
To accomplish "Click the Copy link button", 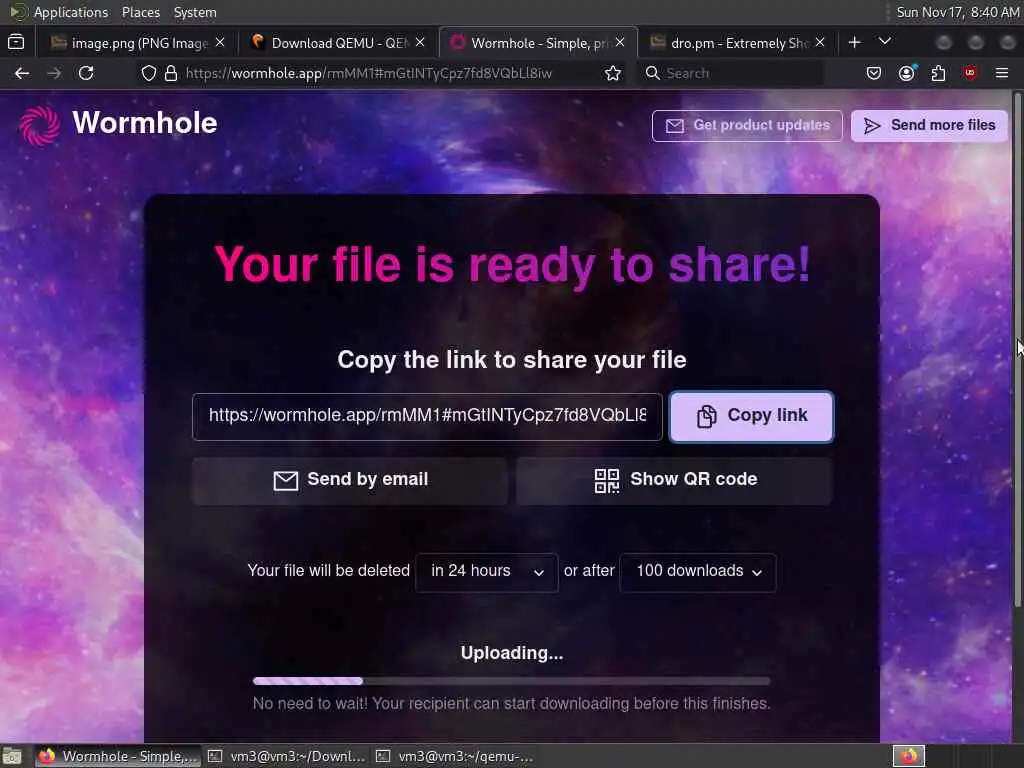I will pyautogui.click(x=751, y=417).
